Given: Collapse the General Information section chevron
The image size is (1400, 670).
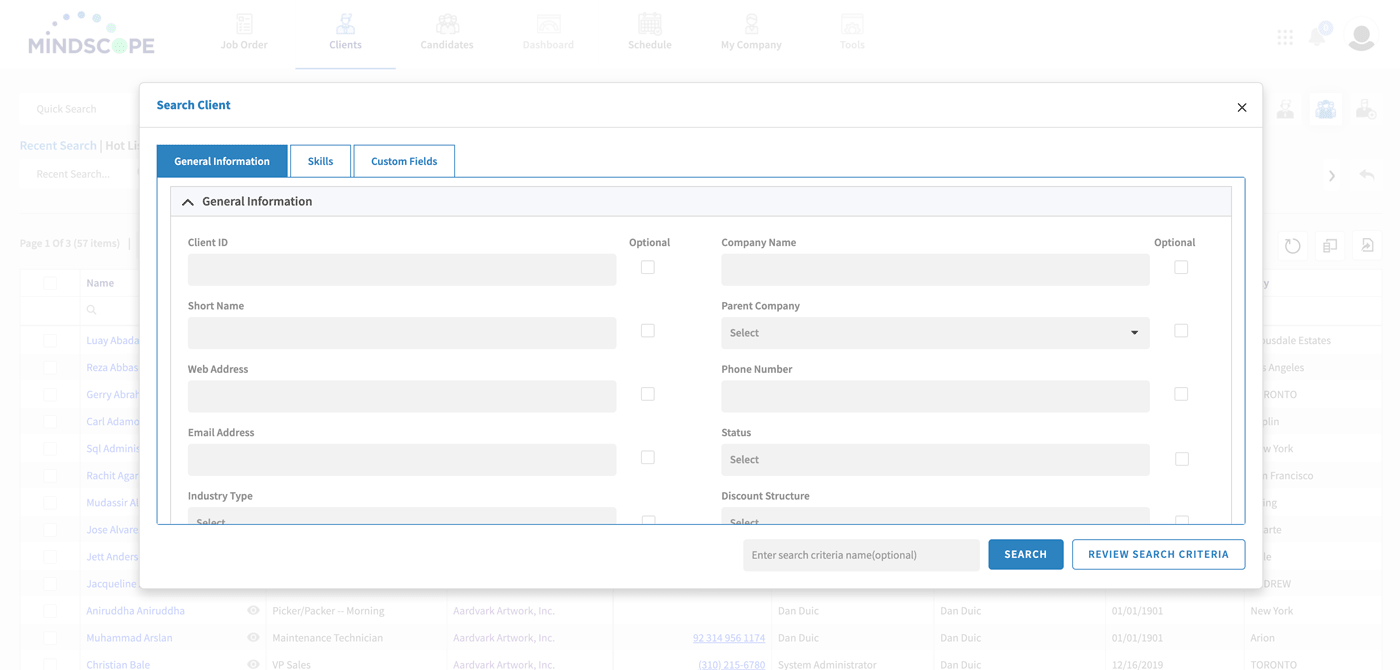Looking at the screenshot, I should click(187, 201).
